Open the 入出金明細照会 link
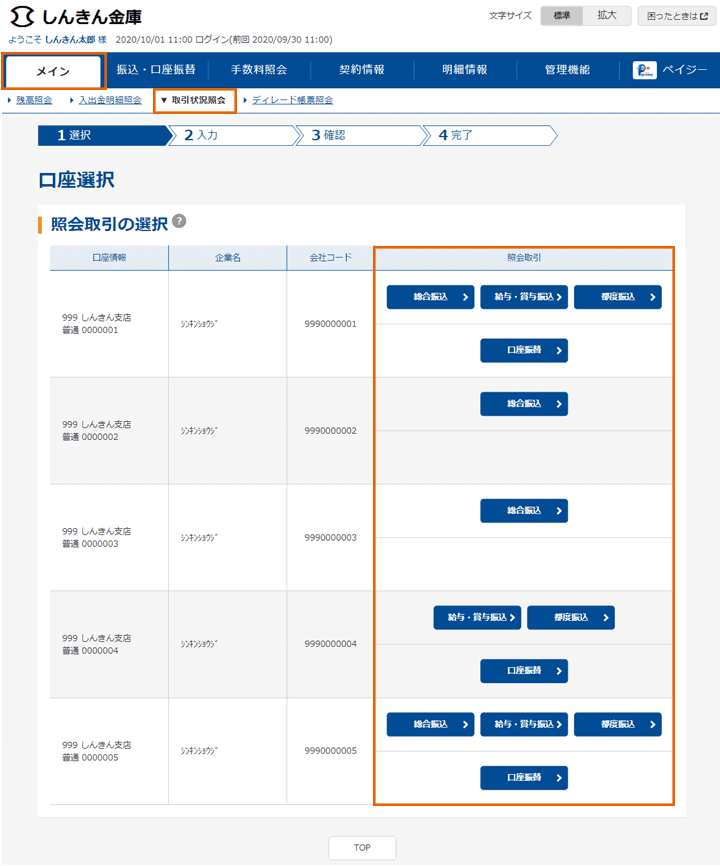 pos(110,100)
